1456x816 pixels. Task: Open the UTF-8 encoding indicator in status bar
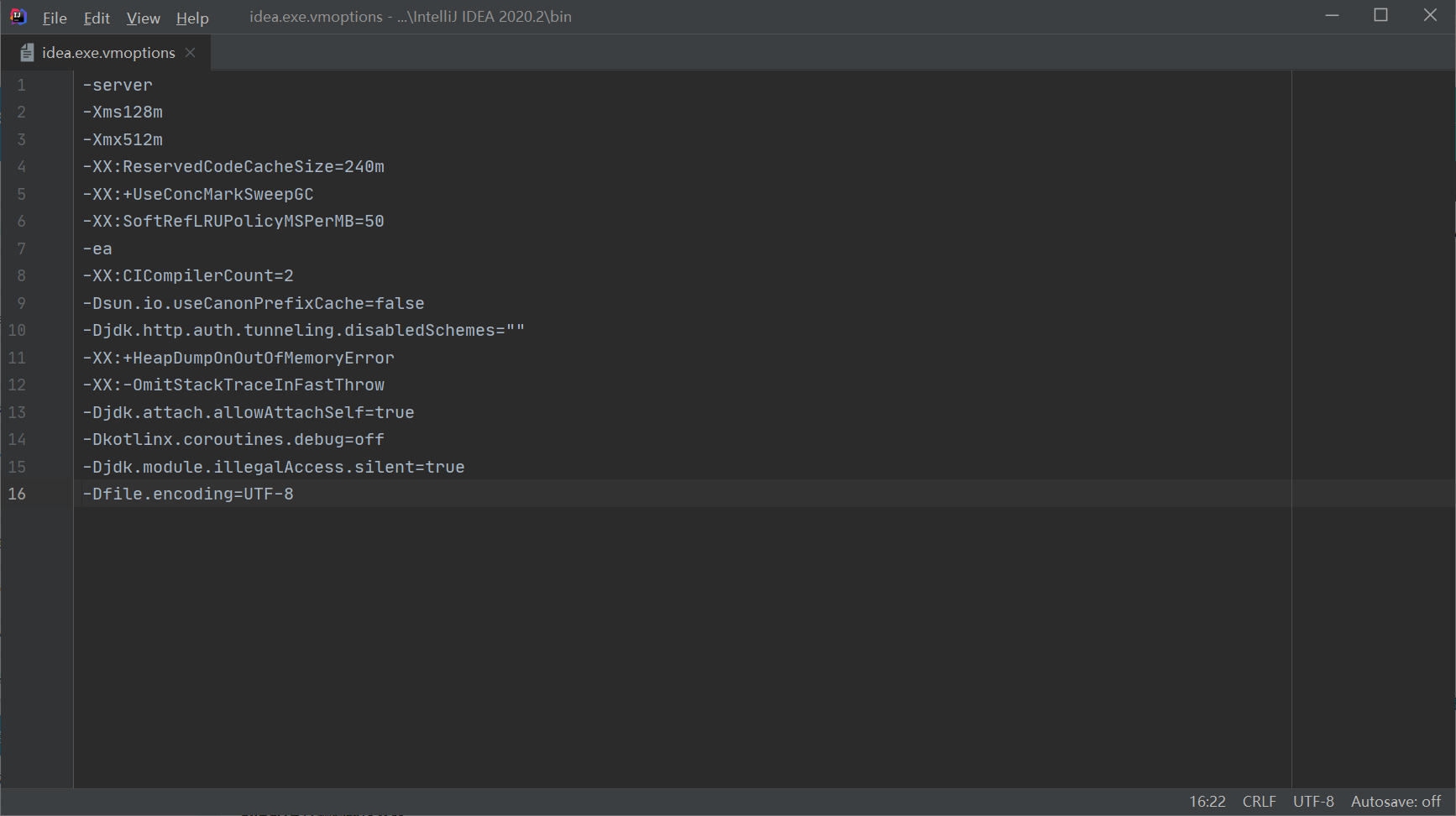[1312, 801]
